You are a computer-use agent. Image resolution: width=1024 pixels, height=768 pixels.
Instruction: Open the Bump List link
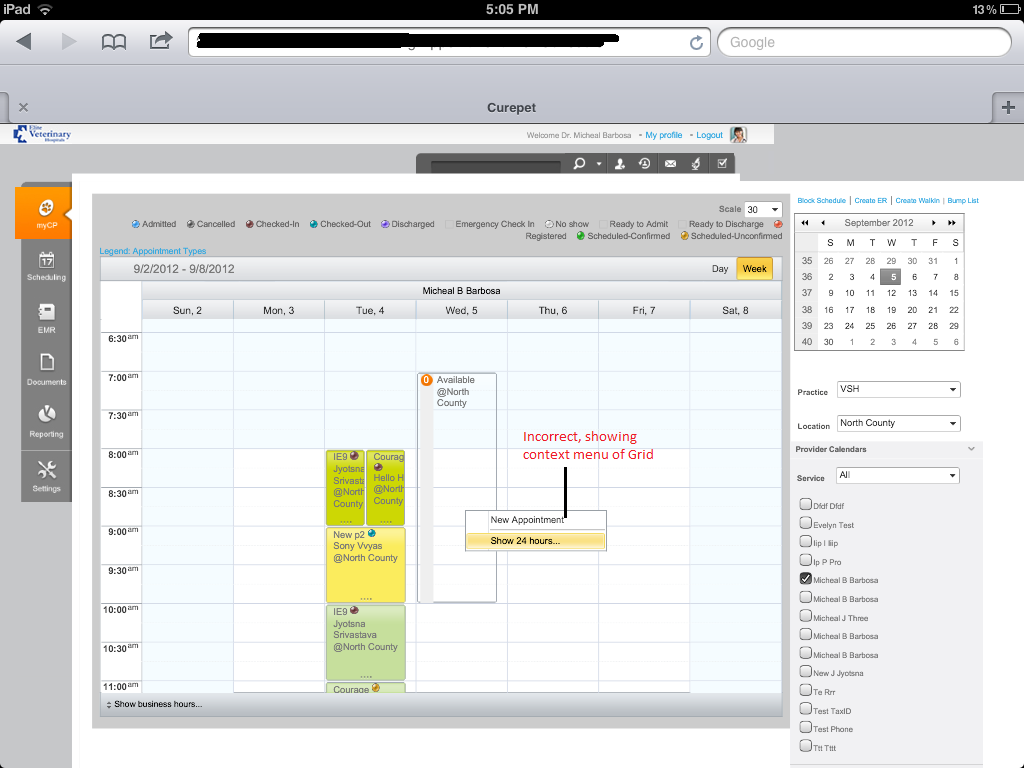[963, 200]
